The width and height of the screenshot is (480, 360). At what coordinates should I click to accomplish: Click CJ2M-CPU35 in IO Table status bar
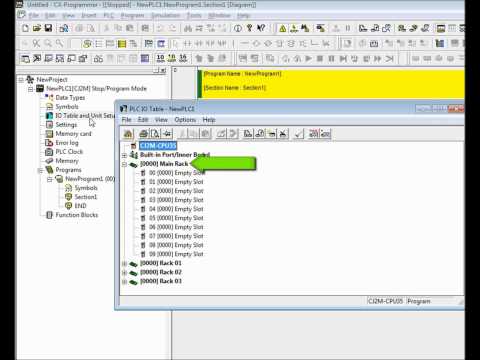pos(385,301)
